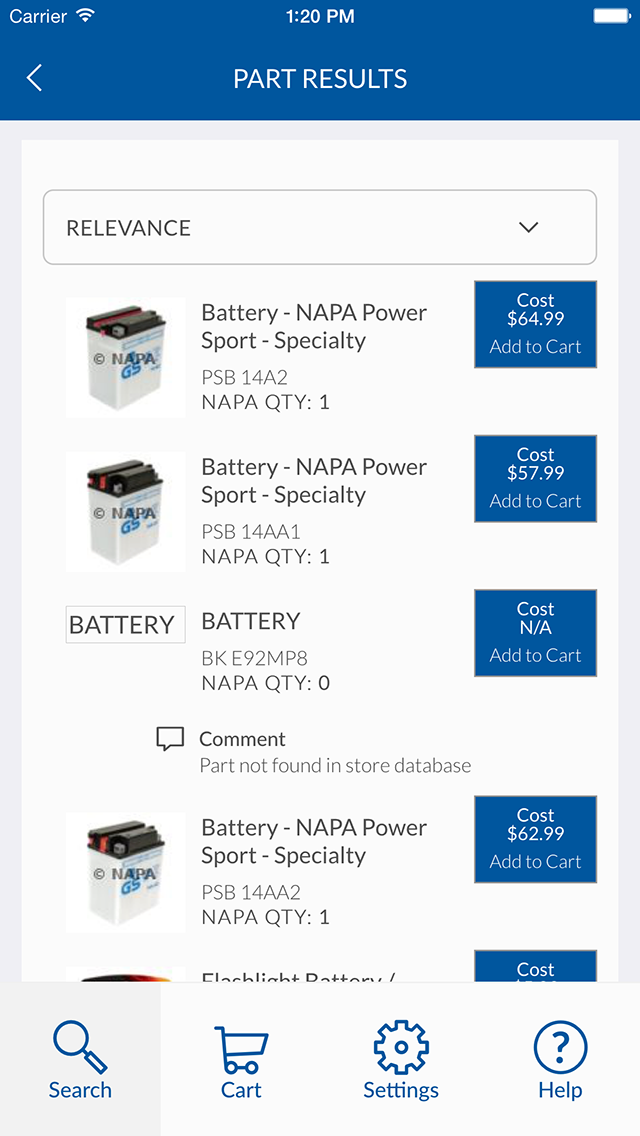Add PSB 14A2 battery at $64.99 to cart
Image resolution: width=640 pixels, height=1136 pixels.
click(x=536, y=325)
